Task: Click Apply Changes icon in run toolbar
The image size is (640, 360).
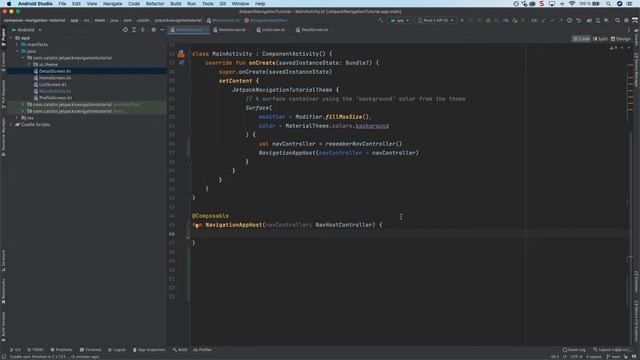Action: coord(471,20)
